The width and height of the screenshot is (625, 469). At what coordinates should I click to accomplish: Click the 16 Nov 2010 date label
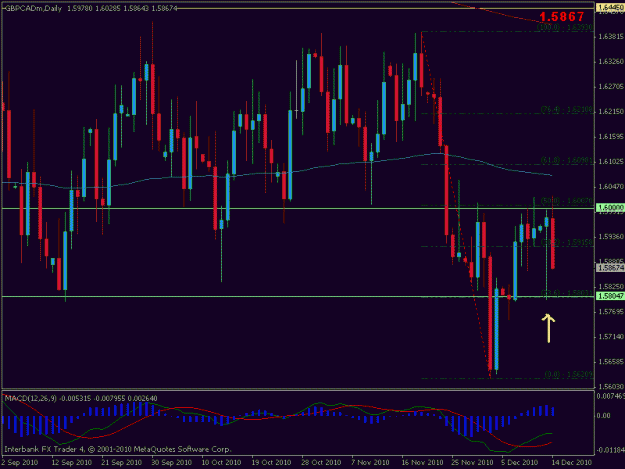point(423,463)
